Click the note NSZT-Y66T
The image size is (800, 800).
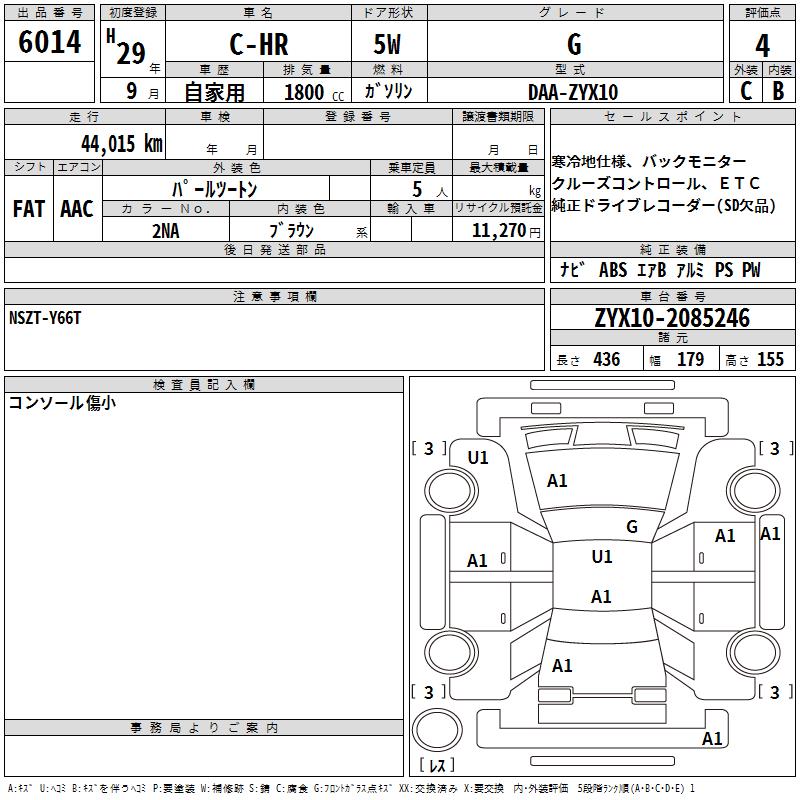(45, 318)
